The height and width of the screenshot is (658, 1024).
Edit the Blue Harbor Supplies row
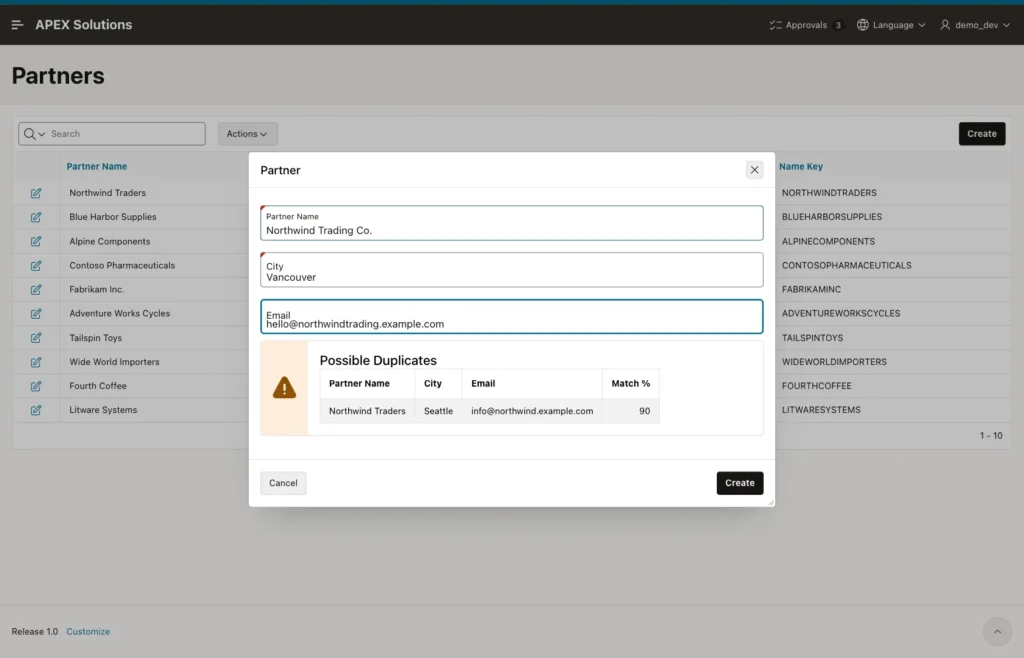(x=36, y=217)
